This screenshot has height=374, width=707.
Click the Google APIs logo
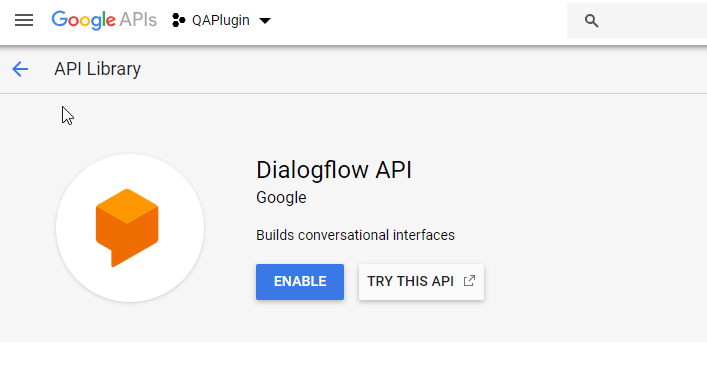(x=104, y=20)
